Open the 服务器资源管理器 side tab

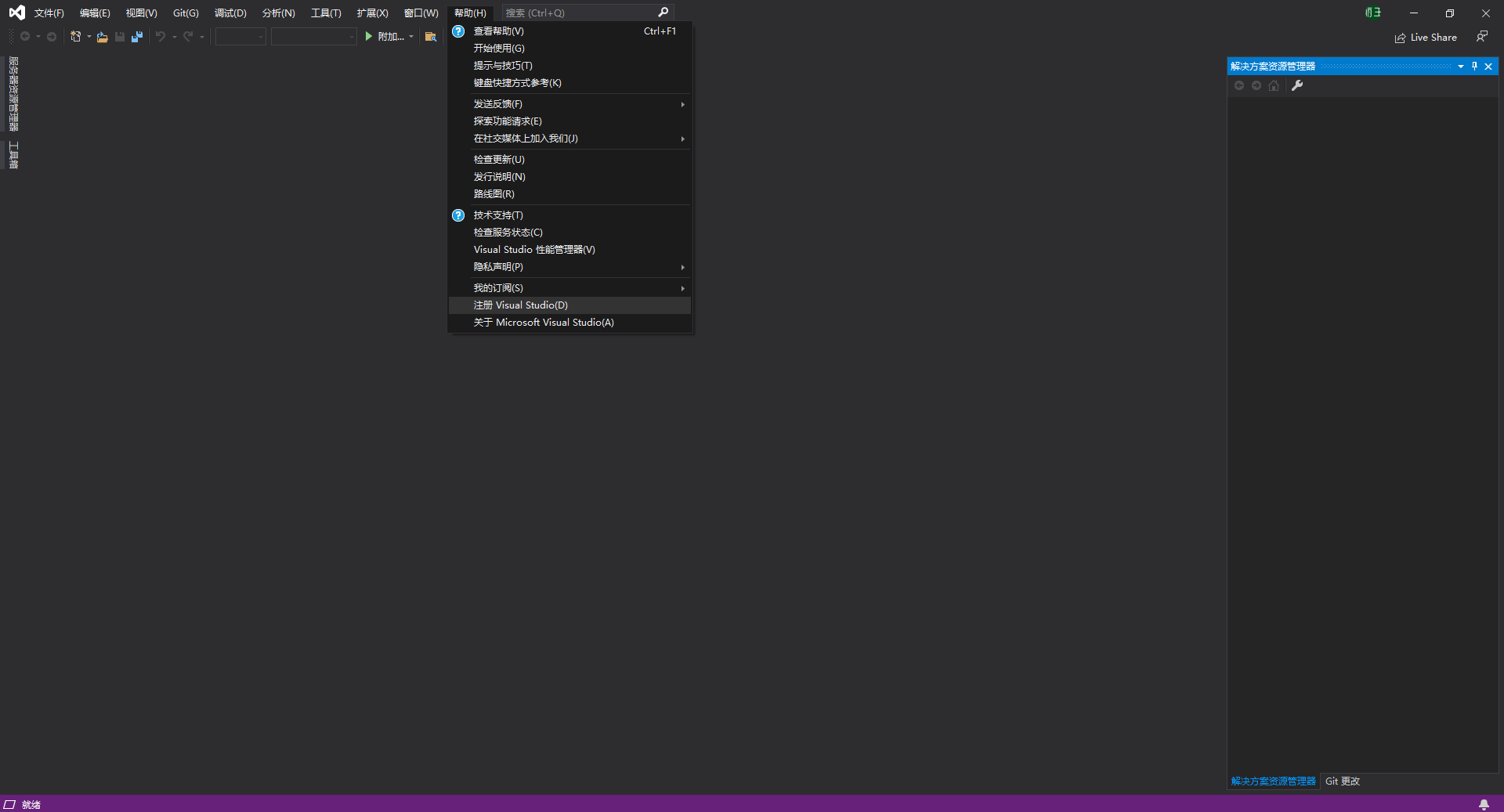click(x=13, y=94)
